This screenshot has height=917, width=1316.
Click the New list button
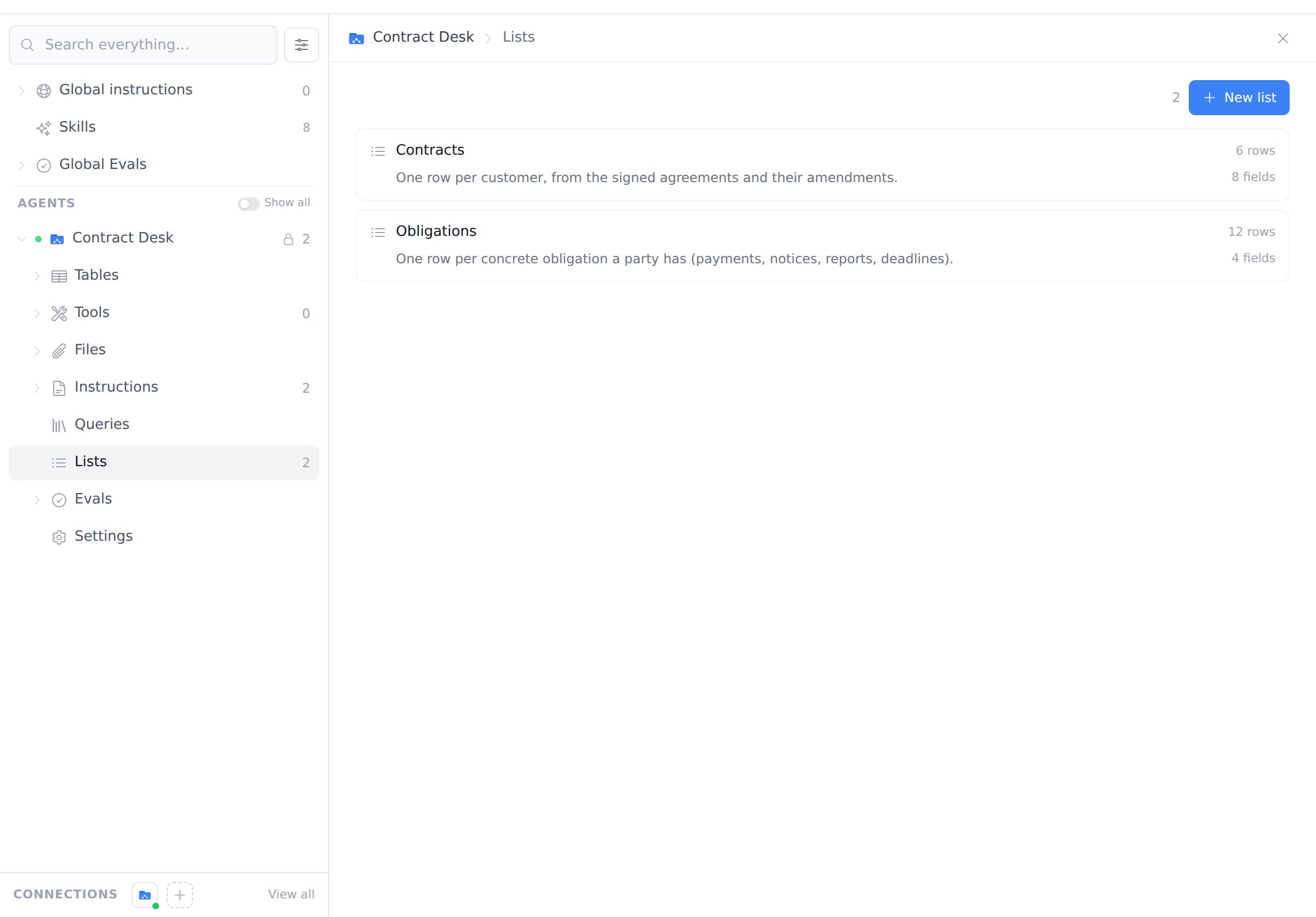click(1239, 98)
